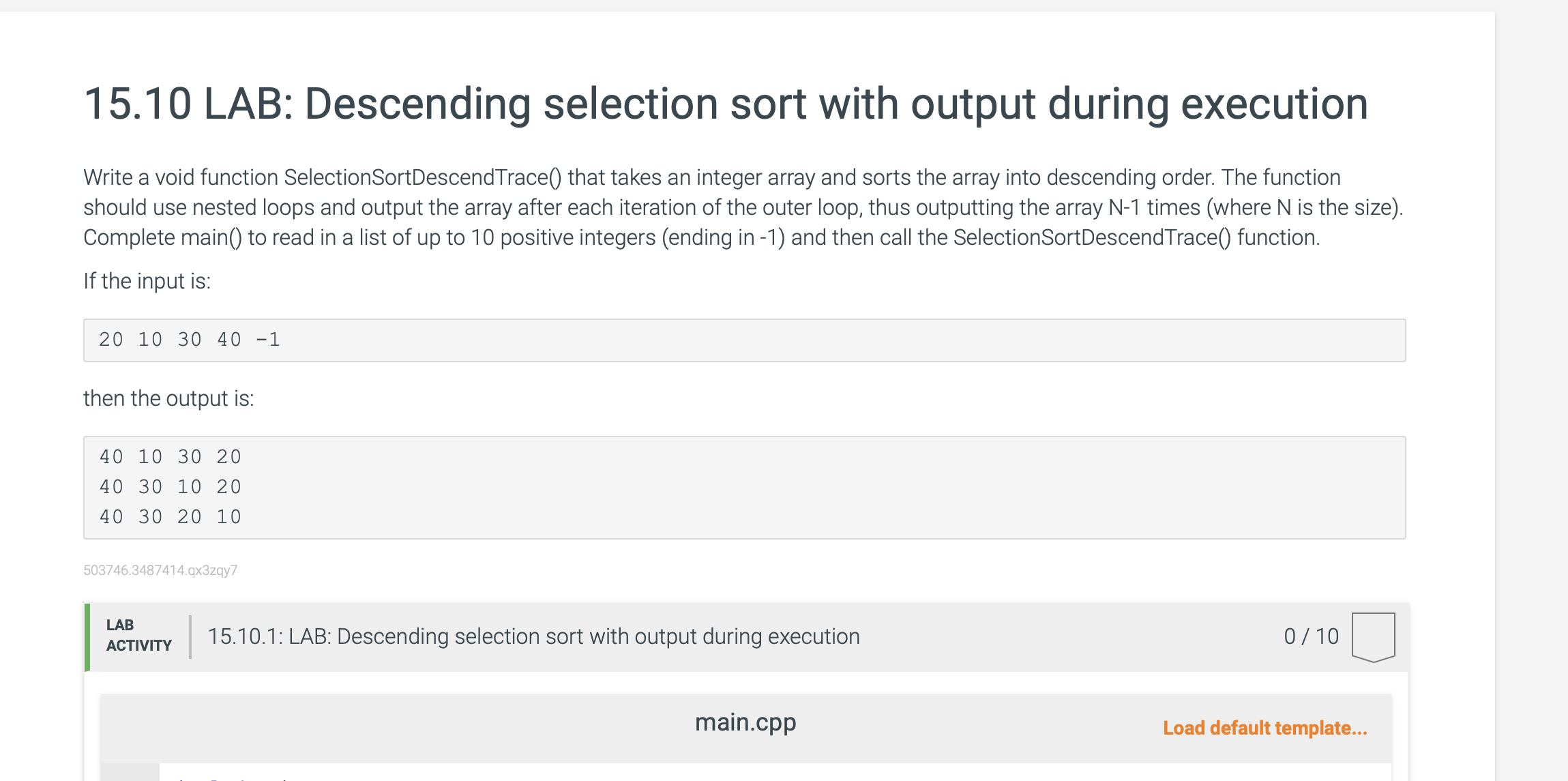Select the main.cpp file title
Viewport: 1568px width, 781px height.
click(745, 722)
